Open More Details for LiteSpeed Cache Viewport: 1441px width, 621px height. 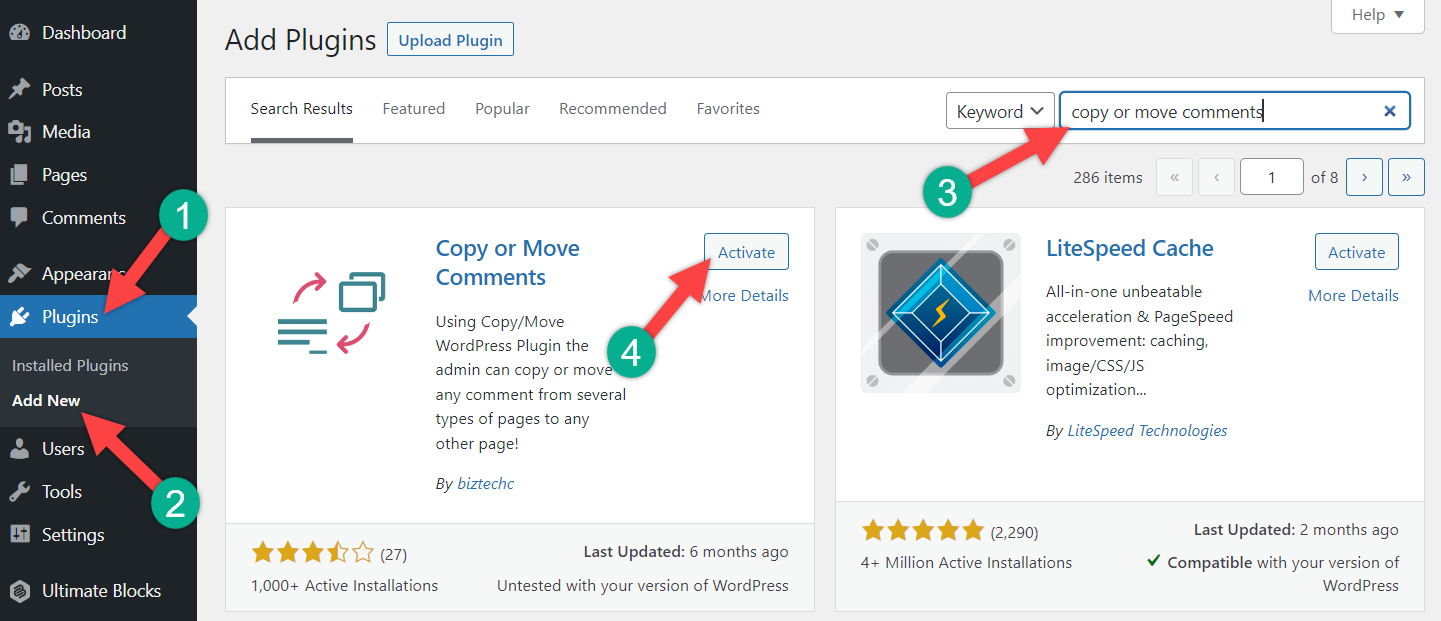(x=1353, y=295)
